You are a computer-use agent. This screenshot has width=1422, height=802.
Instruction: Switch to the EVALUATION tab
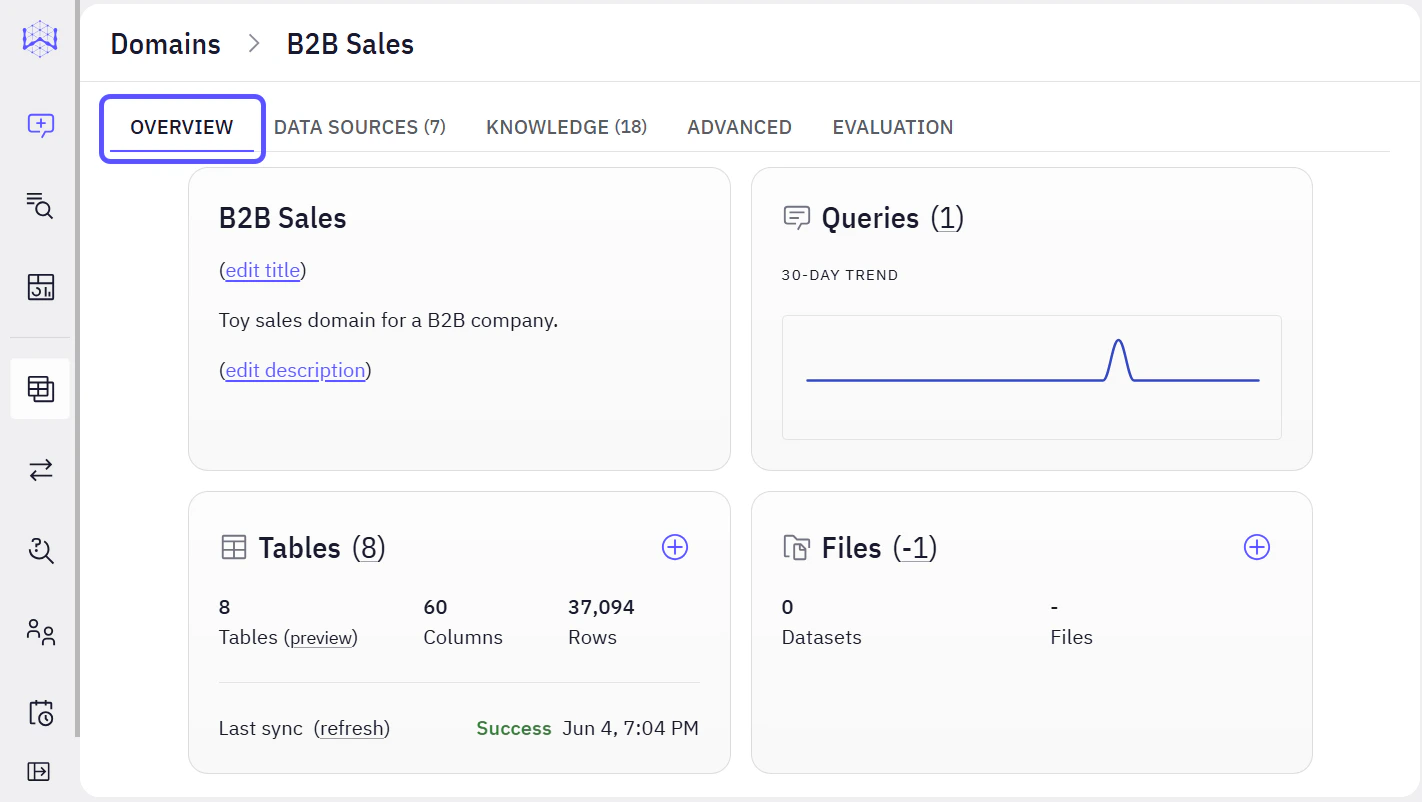coord(892,127)
